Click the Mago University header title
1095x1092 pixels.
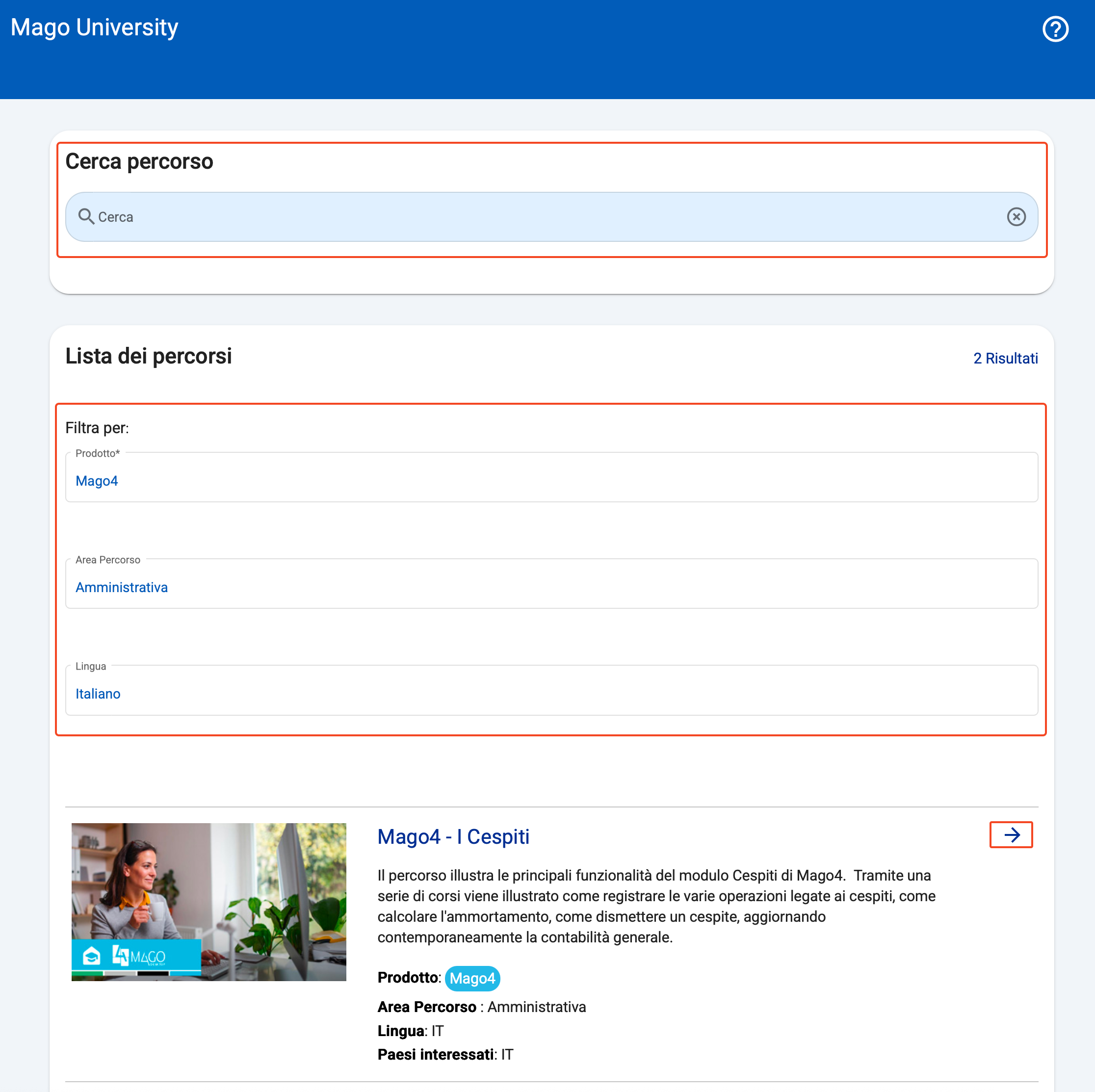[x=94, y=28]
